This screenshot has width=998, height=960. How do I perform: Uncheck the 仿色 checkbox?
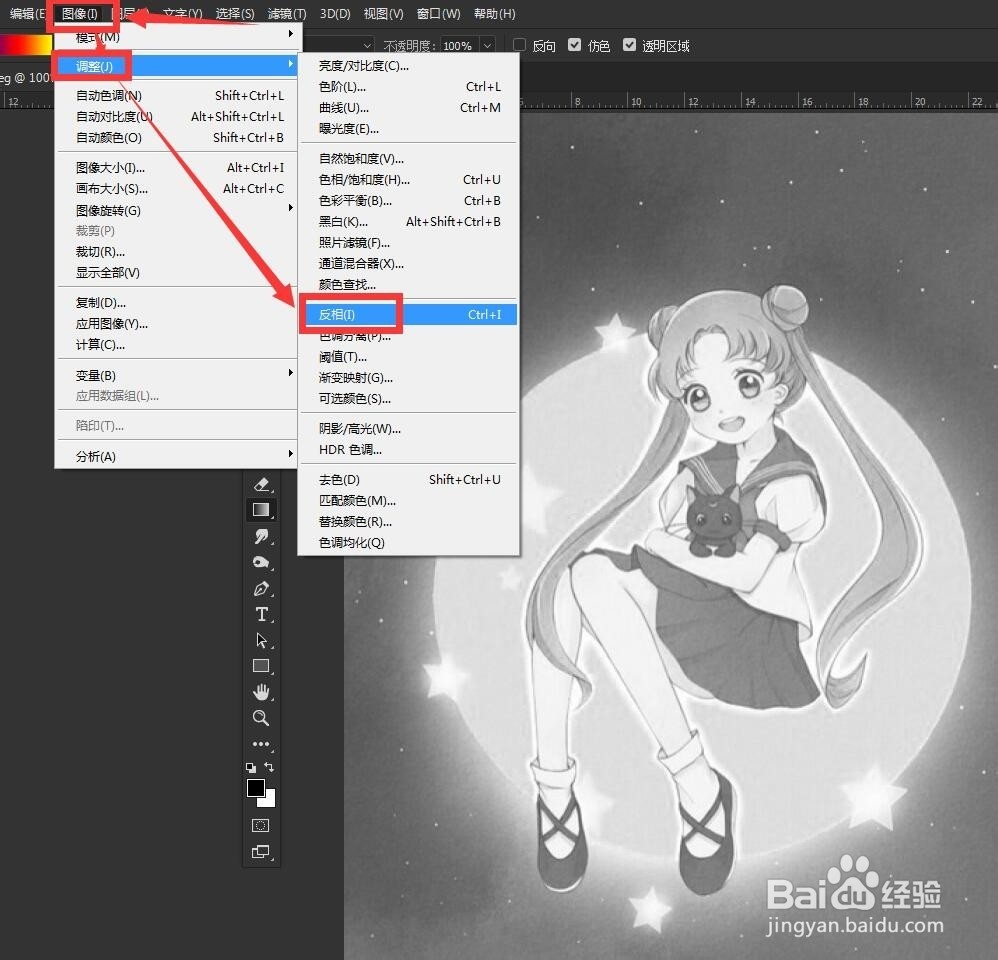coord(575,45)
